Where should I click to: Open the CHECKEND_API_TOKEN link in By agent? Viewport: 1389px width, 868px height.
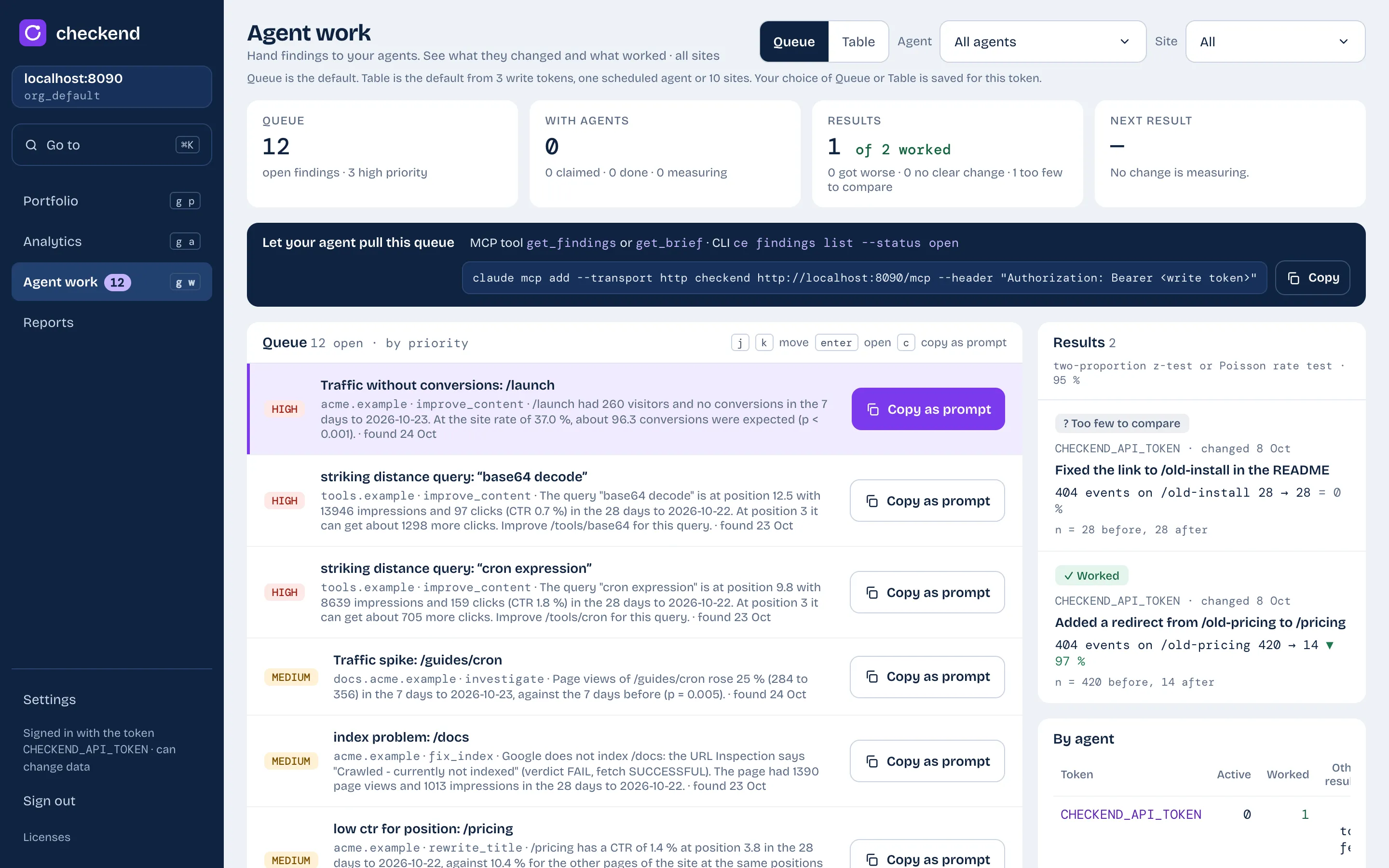(x=1130, y=814)
